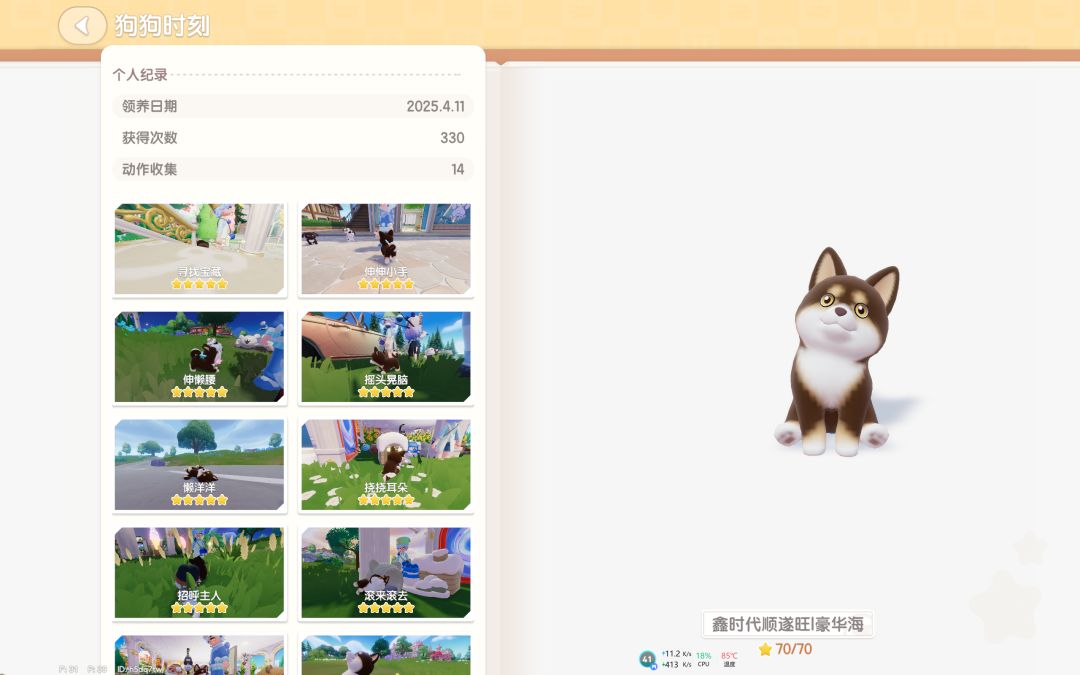Screen dimensions: 1080x675
Task: Click the 2025.4.11 adoption date value
Action: coord(435,106)
